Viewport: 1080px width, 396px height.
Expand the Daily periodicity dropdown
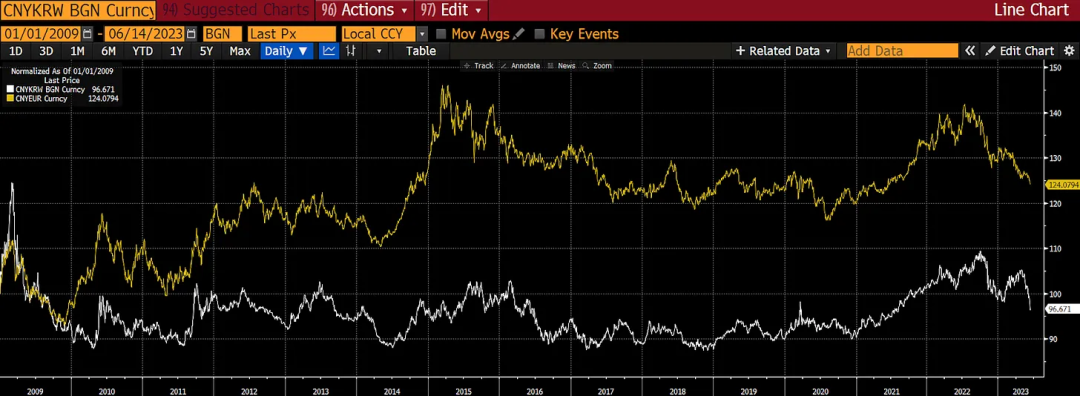pyautogui.click(x=287, y=50)
